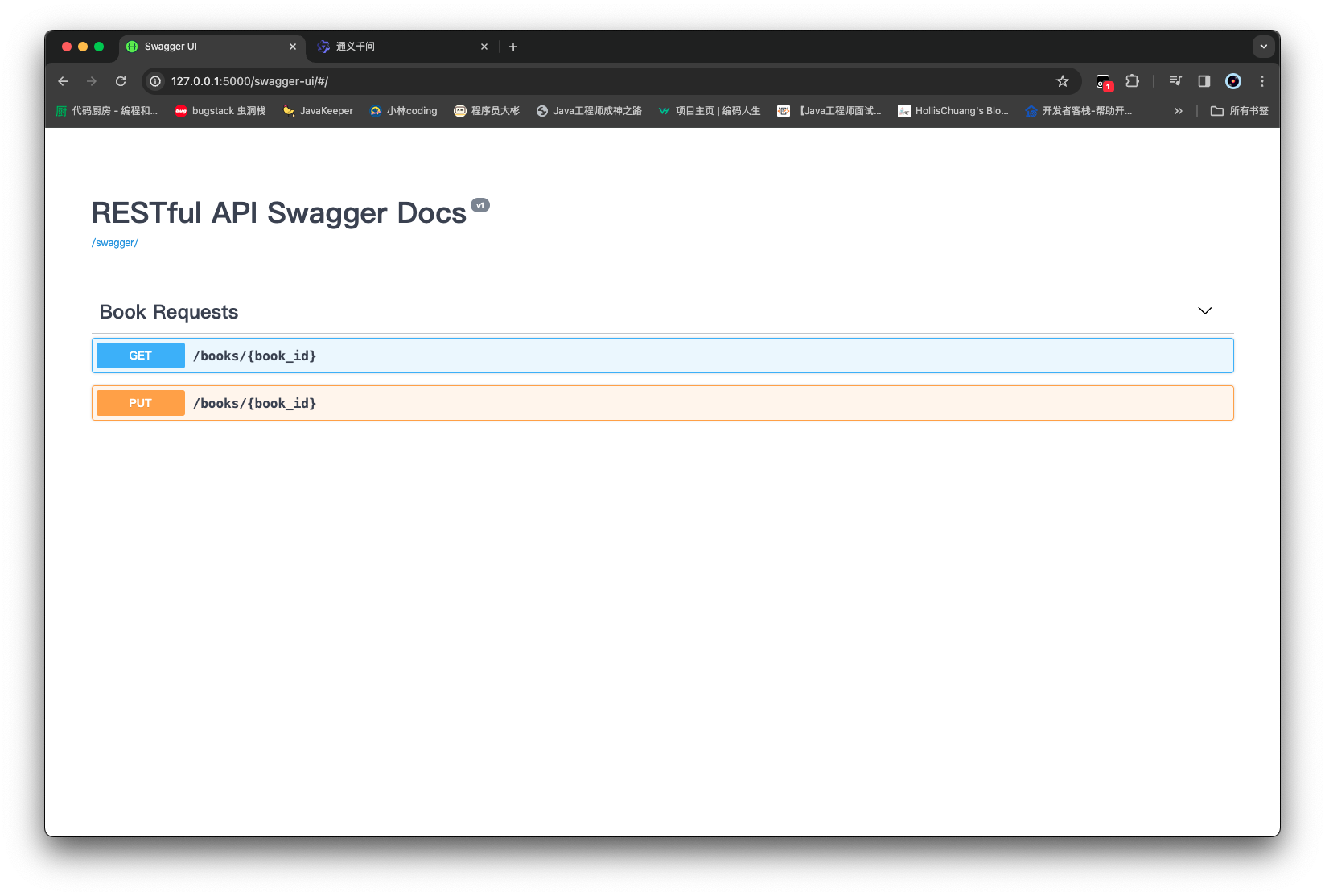Open the 项目主页 | 编码人生 bookmark

click(x=710, y=111)
